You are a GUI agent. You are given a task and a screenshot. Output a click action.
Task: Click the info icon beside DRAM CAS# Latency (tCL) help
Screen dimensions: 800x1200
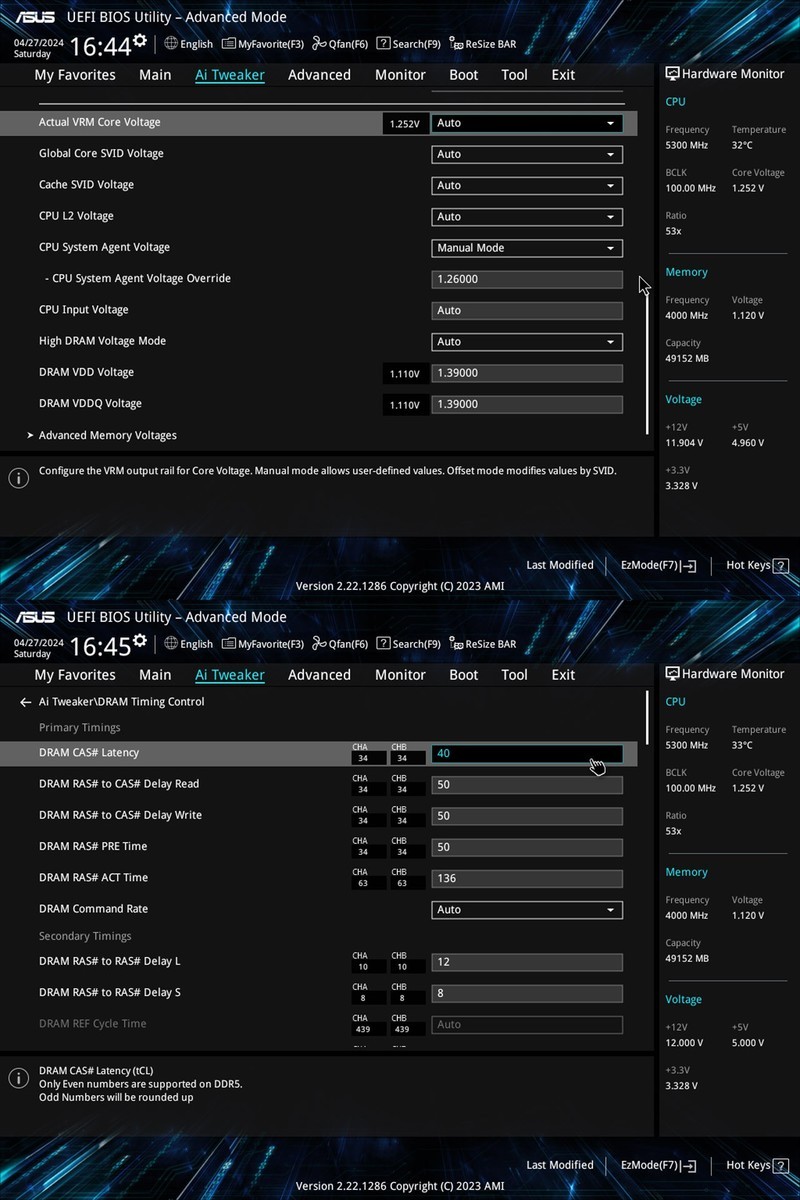(x=18, y=1078)
